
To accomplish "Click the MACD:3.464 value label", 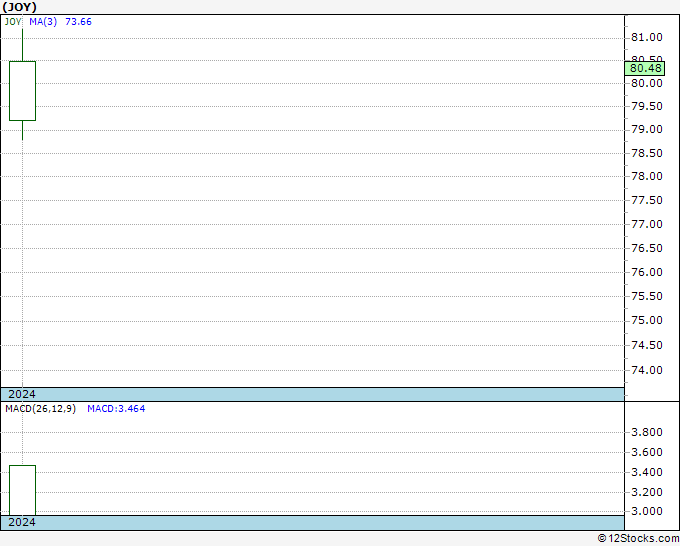I will tap(116, 409).
